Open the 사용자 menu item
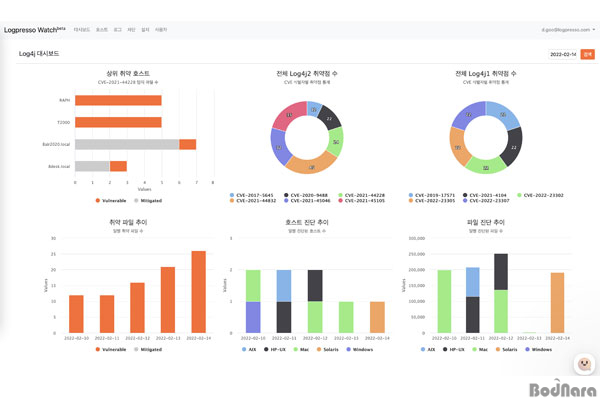 click(161, 29)
